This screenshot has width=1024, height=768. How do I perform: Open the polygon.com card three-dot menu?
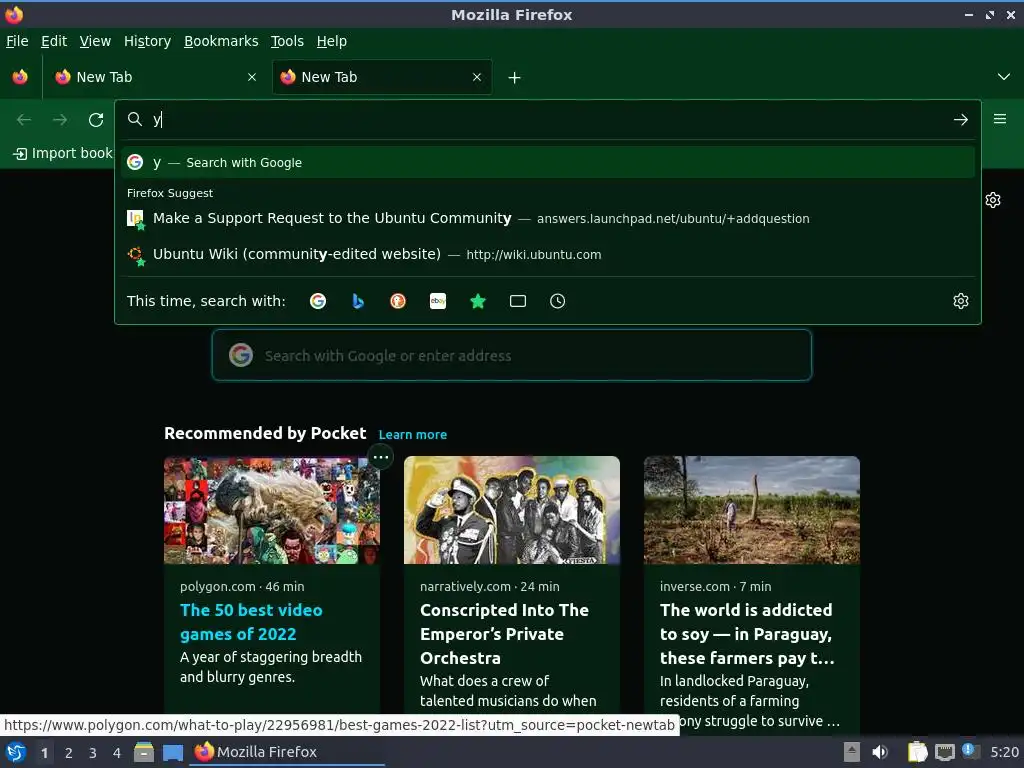381,457
